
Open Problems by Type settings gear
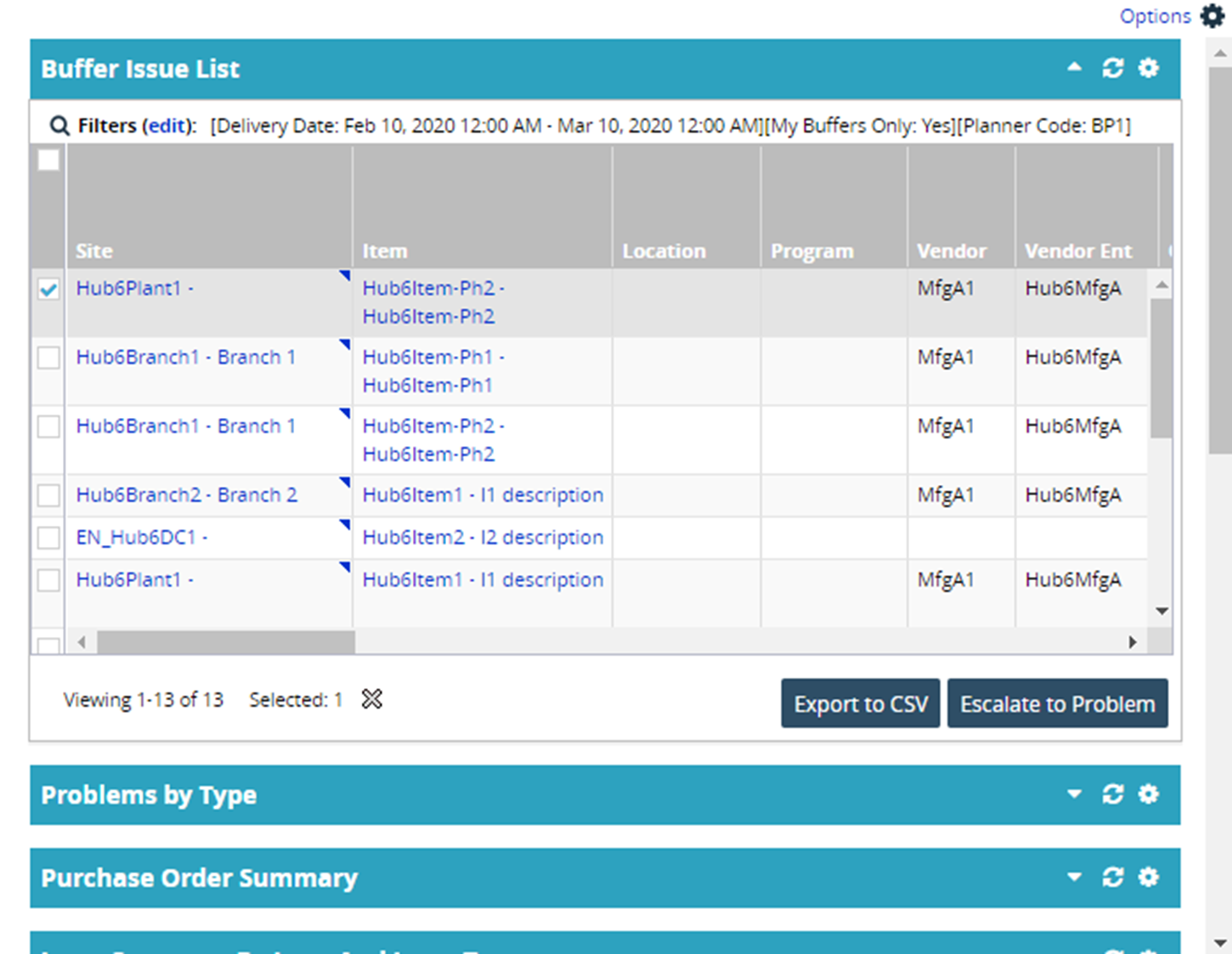point(1149,794)
